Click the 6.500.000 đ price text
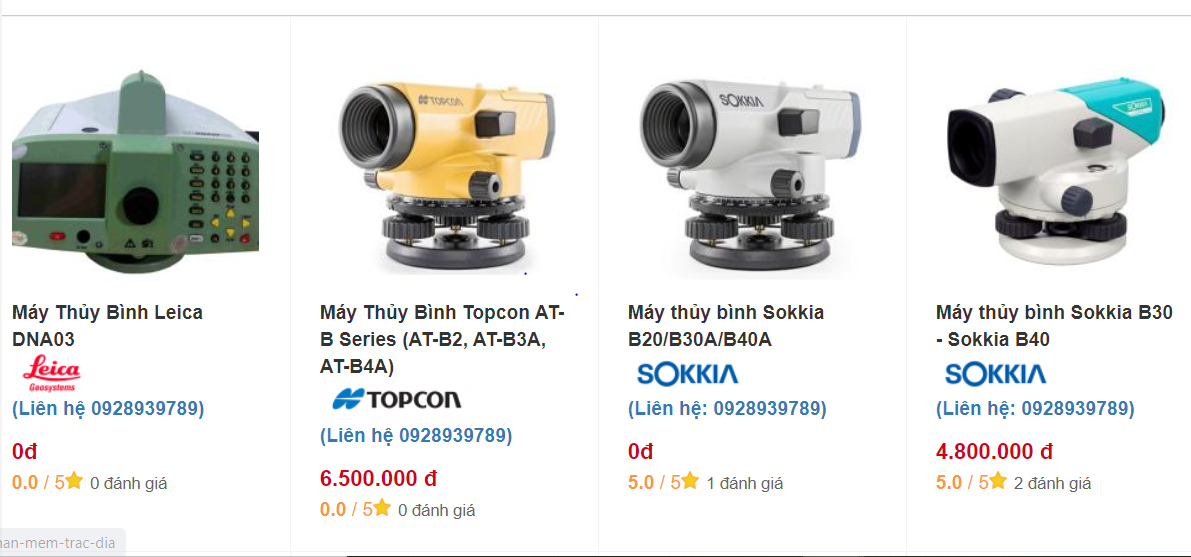The image size is (1191, 557). [378, 479]
